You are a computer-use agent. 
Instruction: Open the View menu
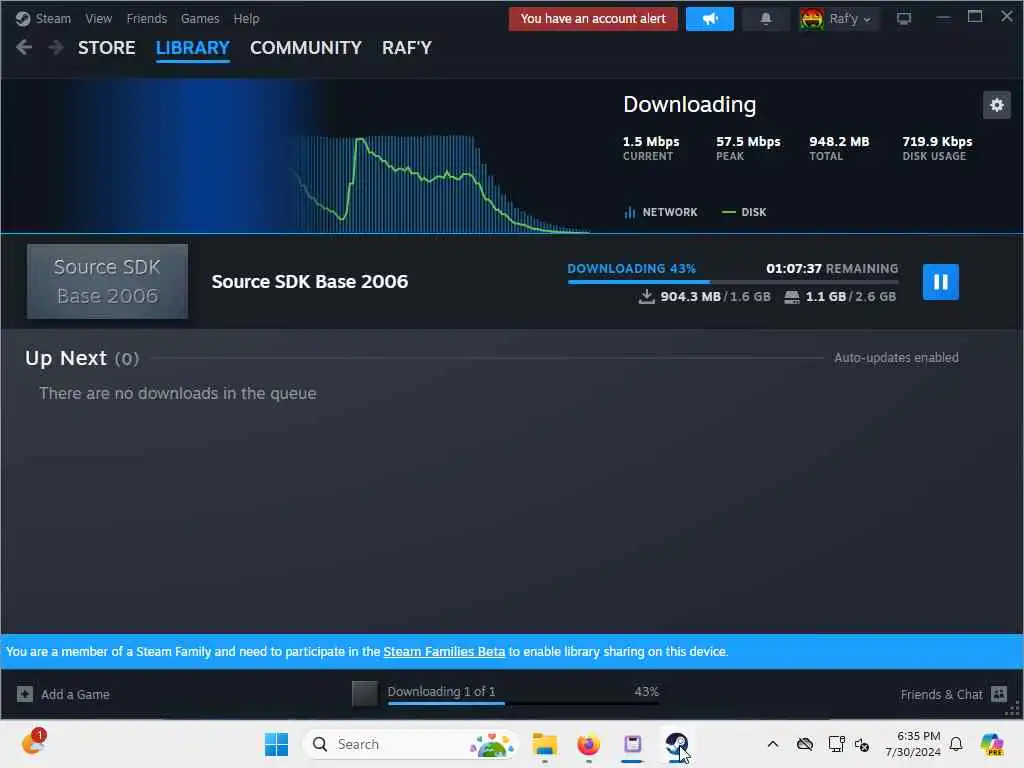99,18
